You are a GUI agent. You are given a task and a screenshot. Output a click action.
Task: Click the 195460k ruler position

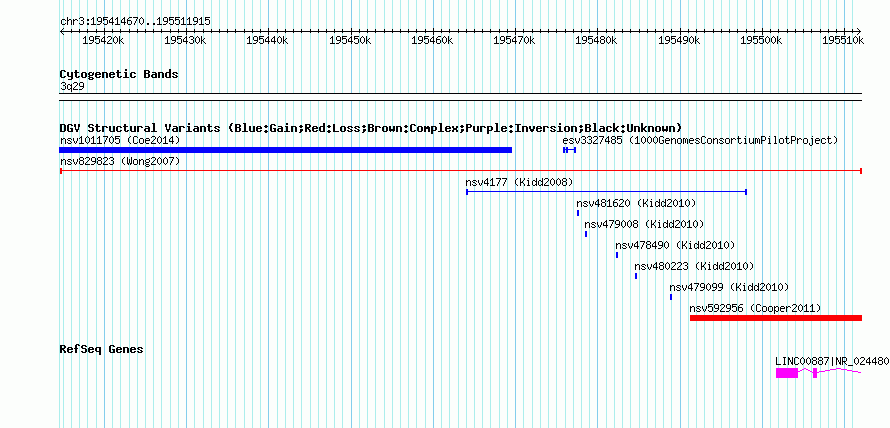pyautogui.click(x=433, y=40)
